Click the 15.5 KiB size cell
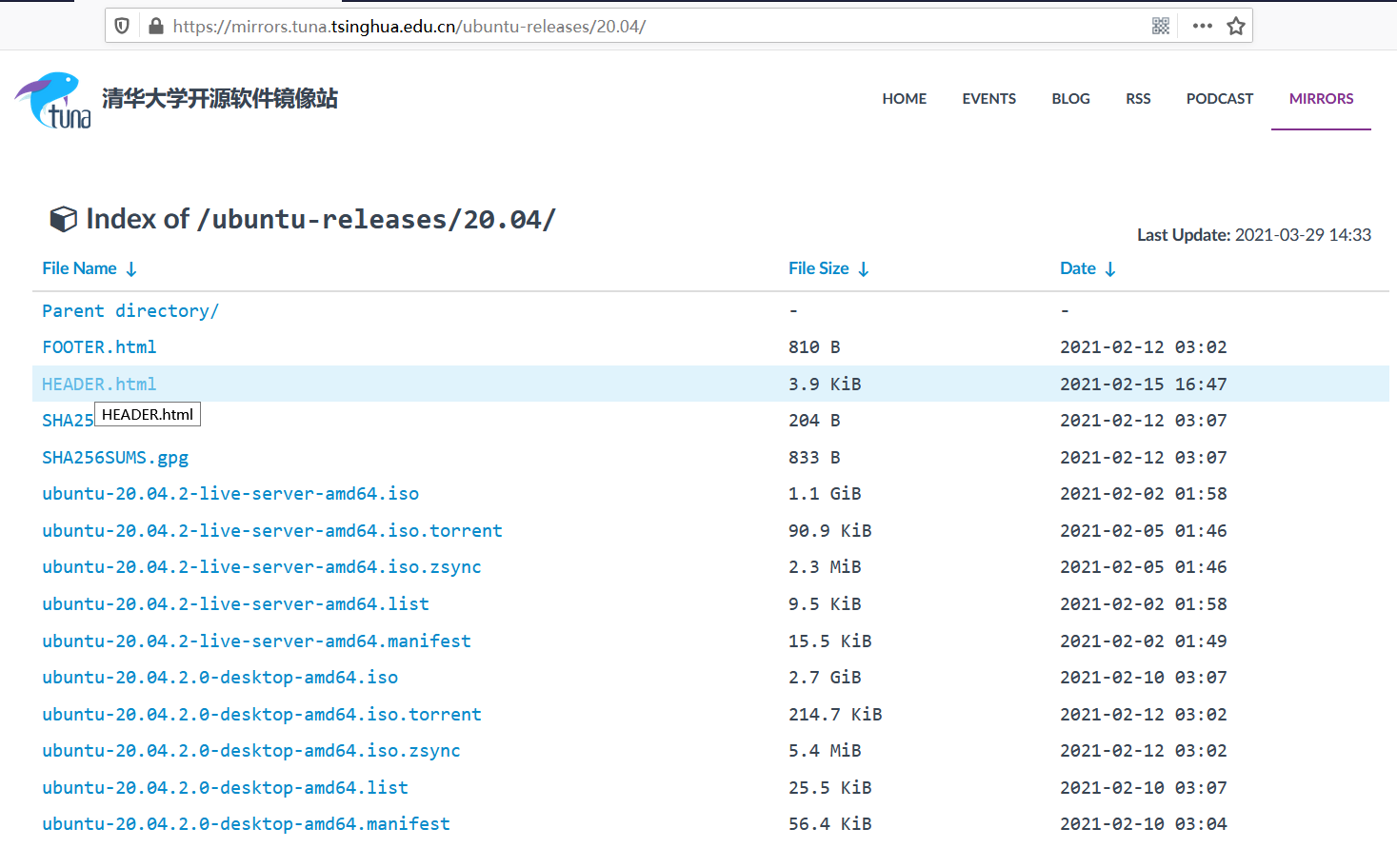The width and height of the screenshot is (1397, 868). pos(829,641)
